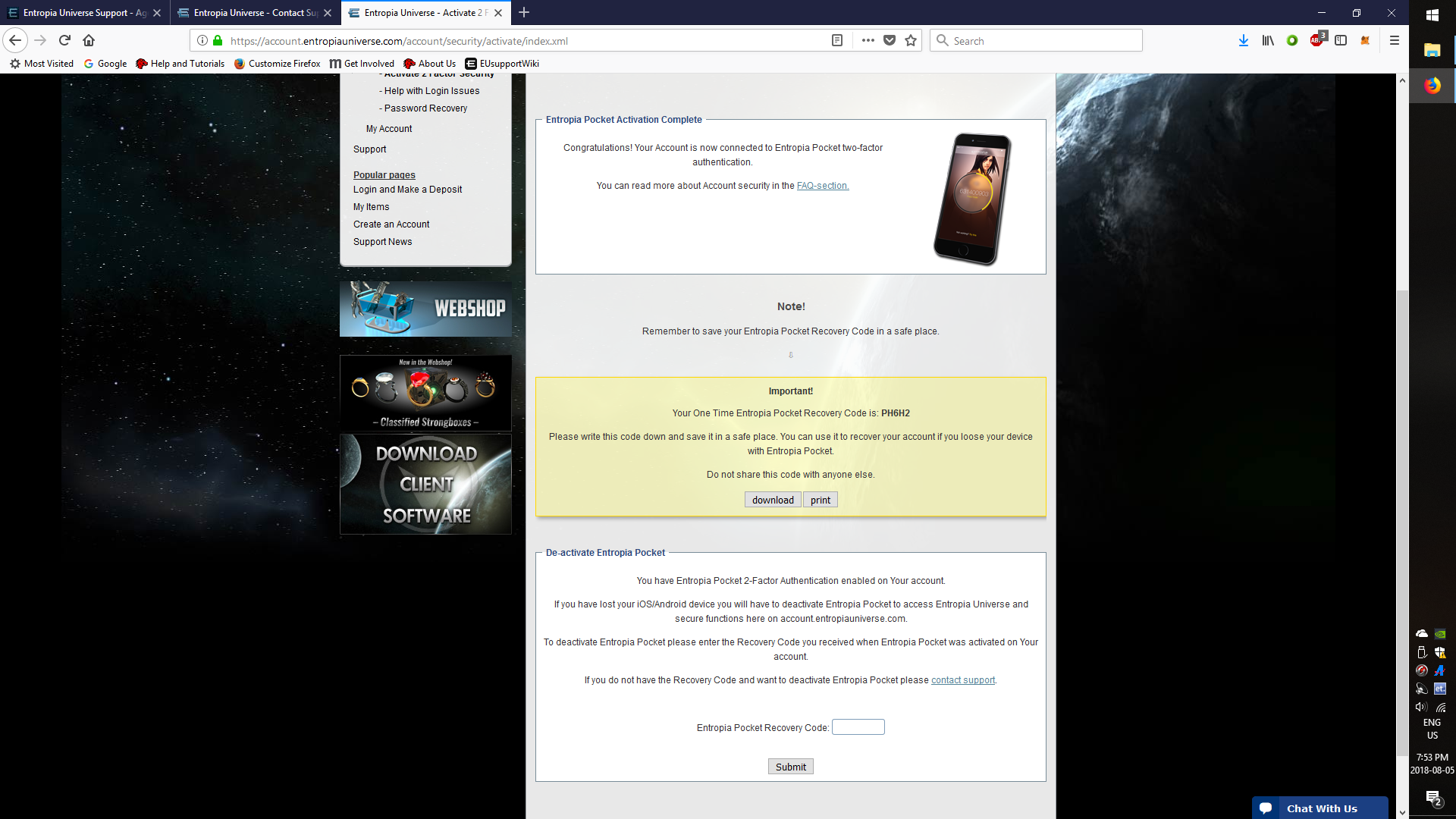
Task: Open the Firefox home page
Action: pyautogui.click(x=89, y=40)
